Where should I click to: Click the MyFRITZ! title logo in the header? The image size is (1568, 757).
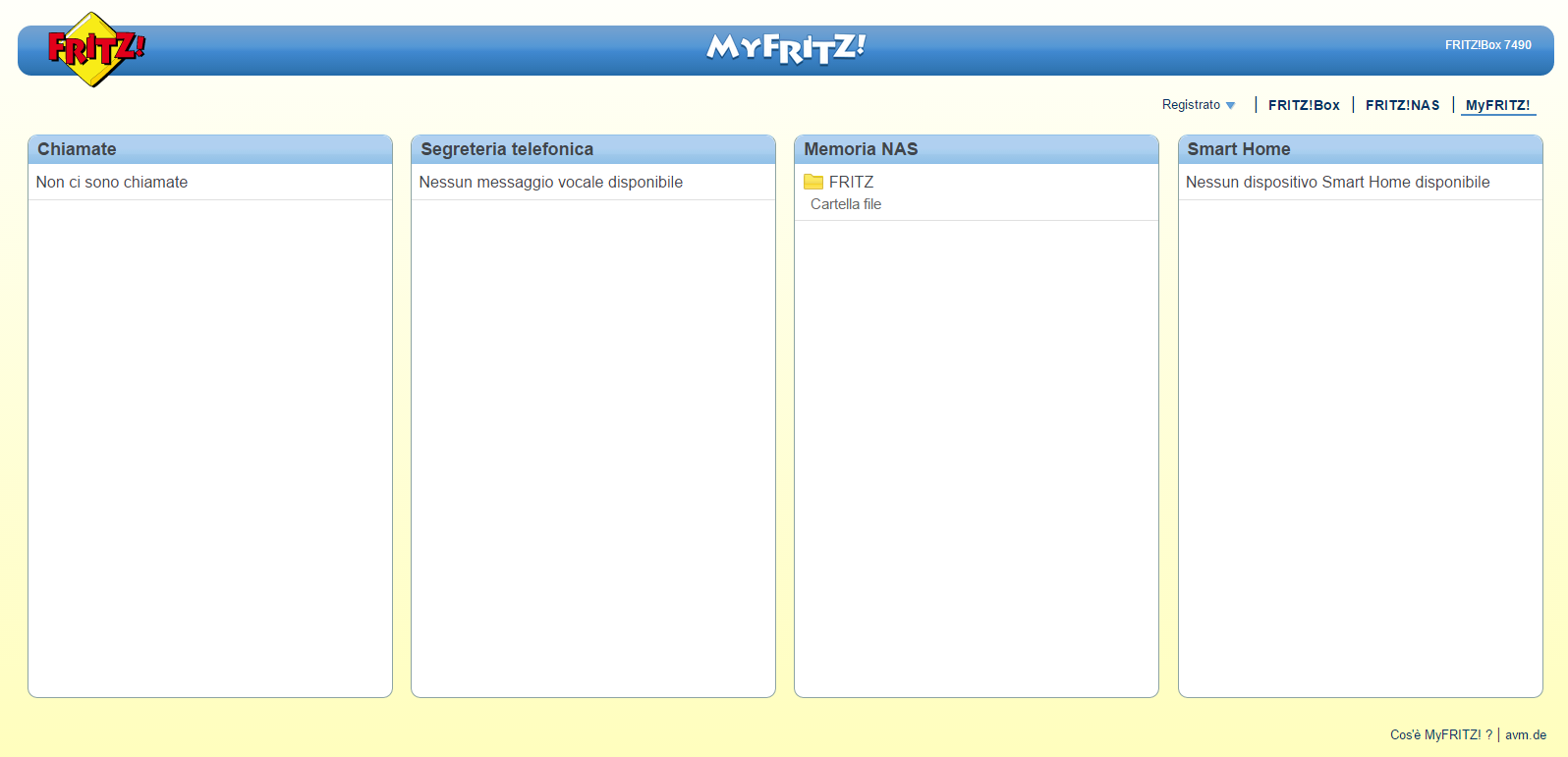pos(786,47)
